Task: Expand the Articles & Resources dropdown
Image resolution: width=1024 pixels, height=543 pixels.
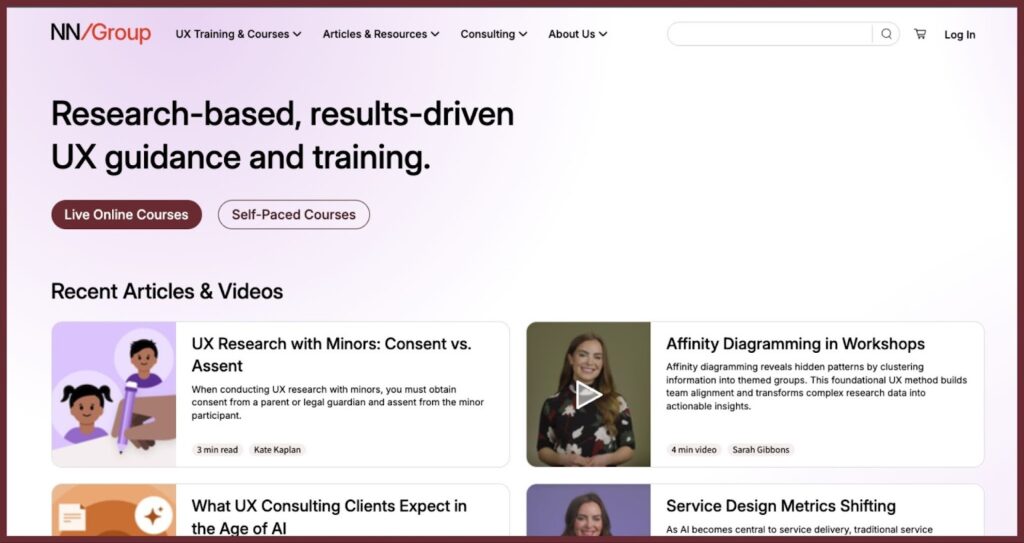Action: 381,34
